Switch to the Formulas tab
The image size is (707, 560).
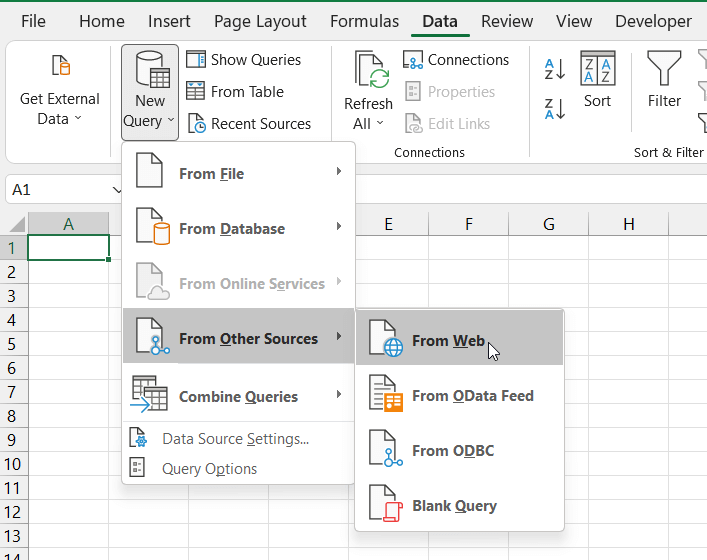pyautogui.click(x=364, y=21)
